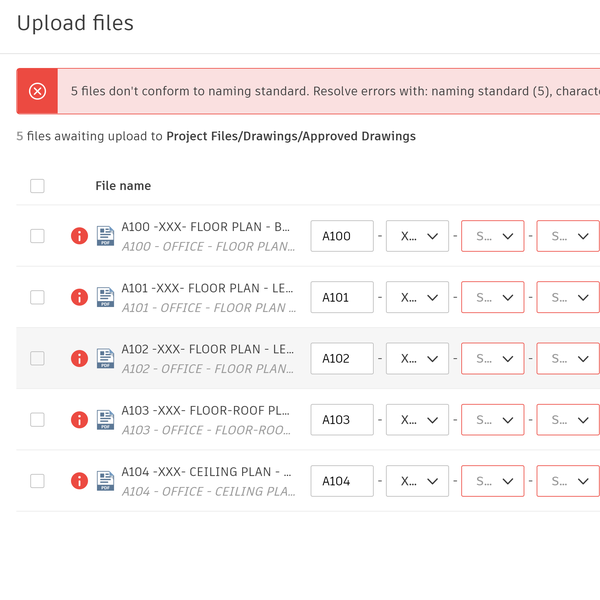This screenshot has width=600, height=600.
Task: Click the A102 -XXX- FLOOR PLAN file name
Action: click(207, 350)
